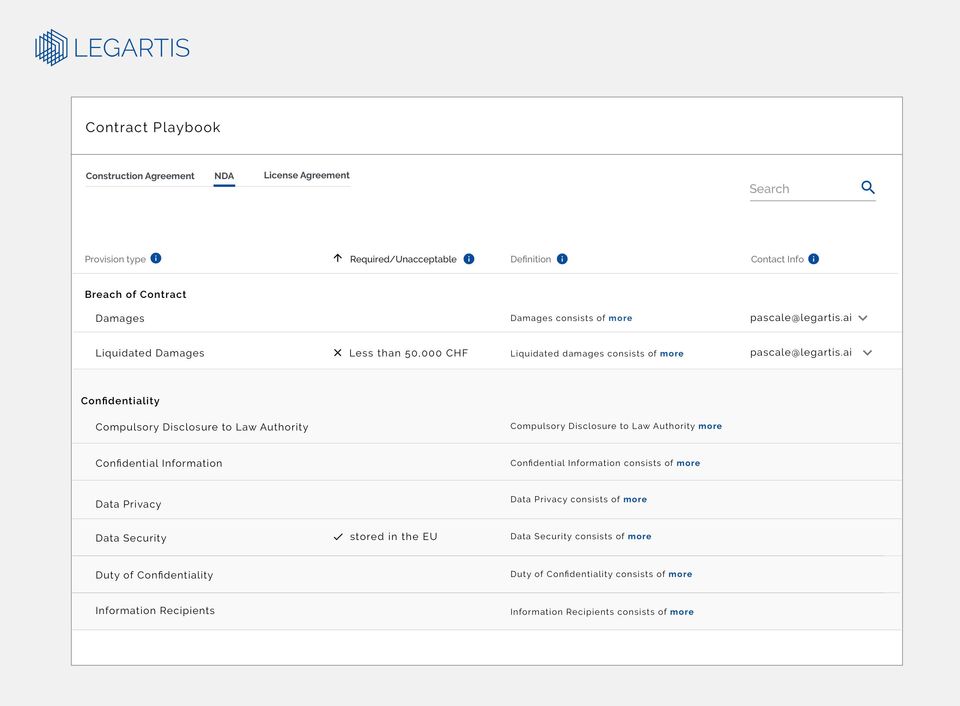This screenshot has width=960, height=706.
Task: Expand contact dropdown for Liquidated Damages row
Action: pyautogui.click(x=867, y=353)
